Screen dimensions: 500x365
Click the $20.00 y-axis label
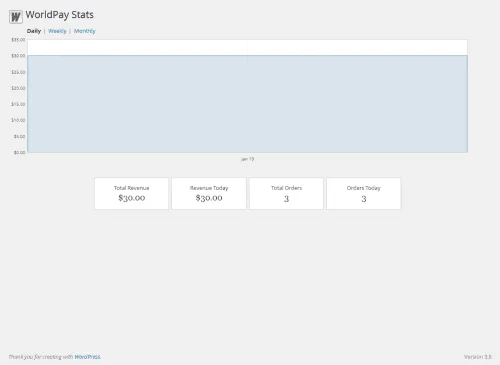click(x=18, y=88)
